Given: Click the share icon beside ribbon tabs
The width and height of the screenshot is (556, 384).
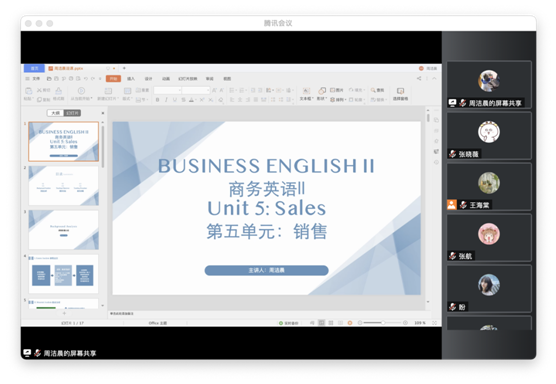Looking at the screenshot, I should point(419,78).
